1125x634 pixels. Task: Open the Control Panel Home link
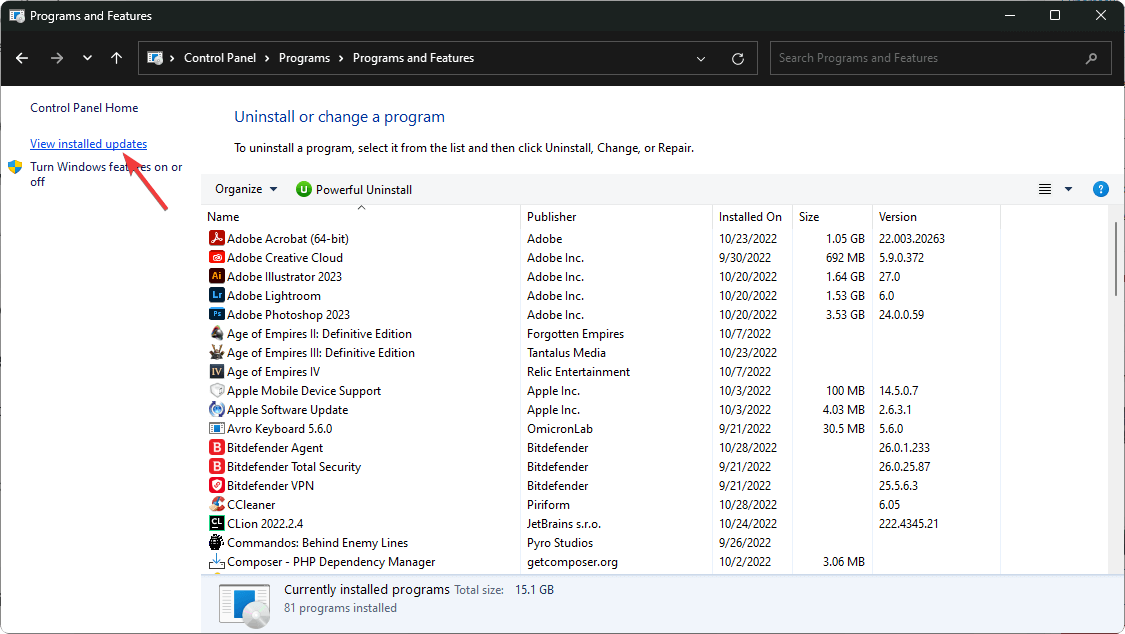84,108
